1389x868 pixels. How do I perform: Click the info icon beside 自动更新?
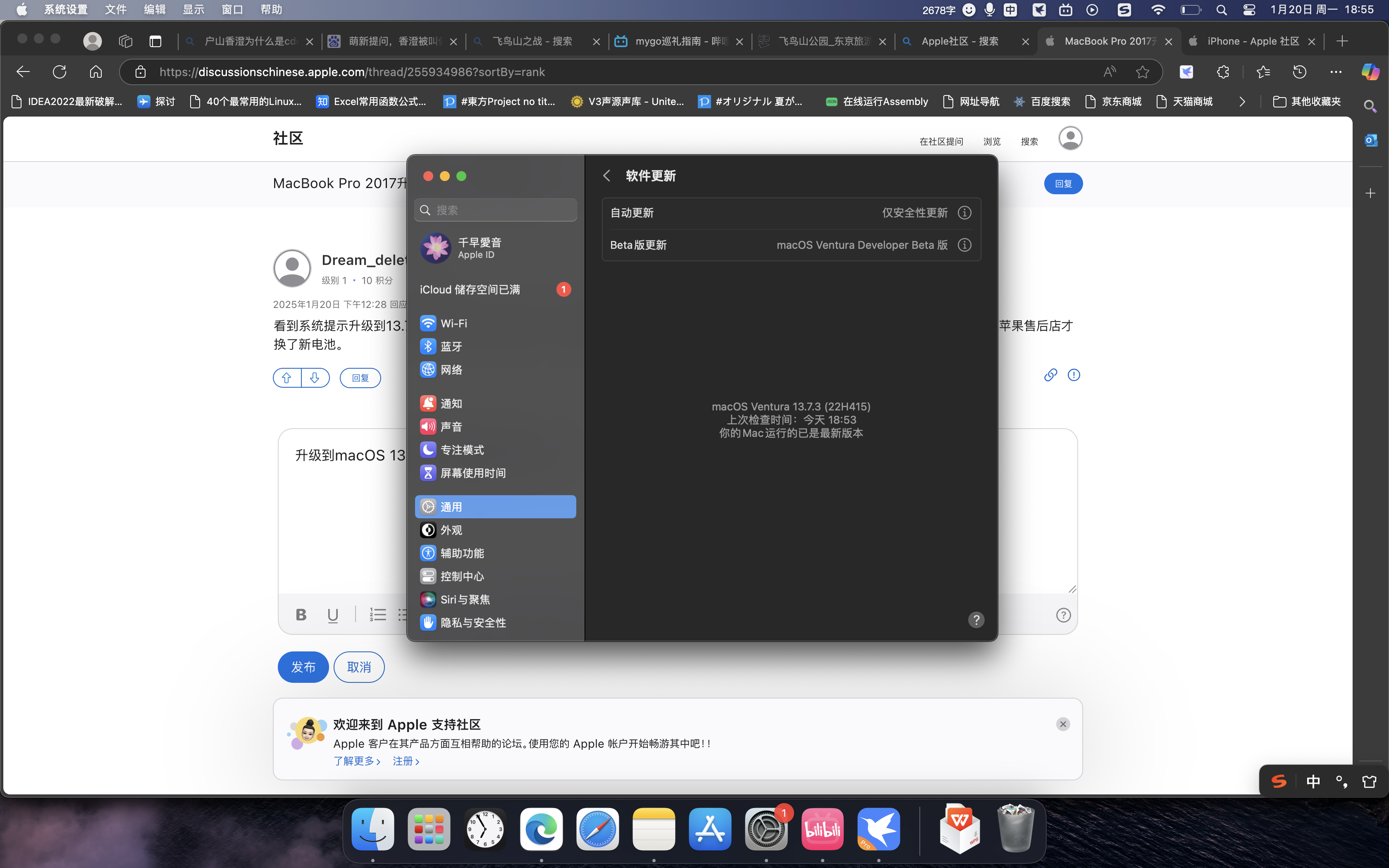[x=964, y=213]
